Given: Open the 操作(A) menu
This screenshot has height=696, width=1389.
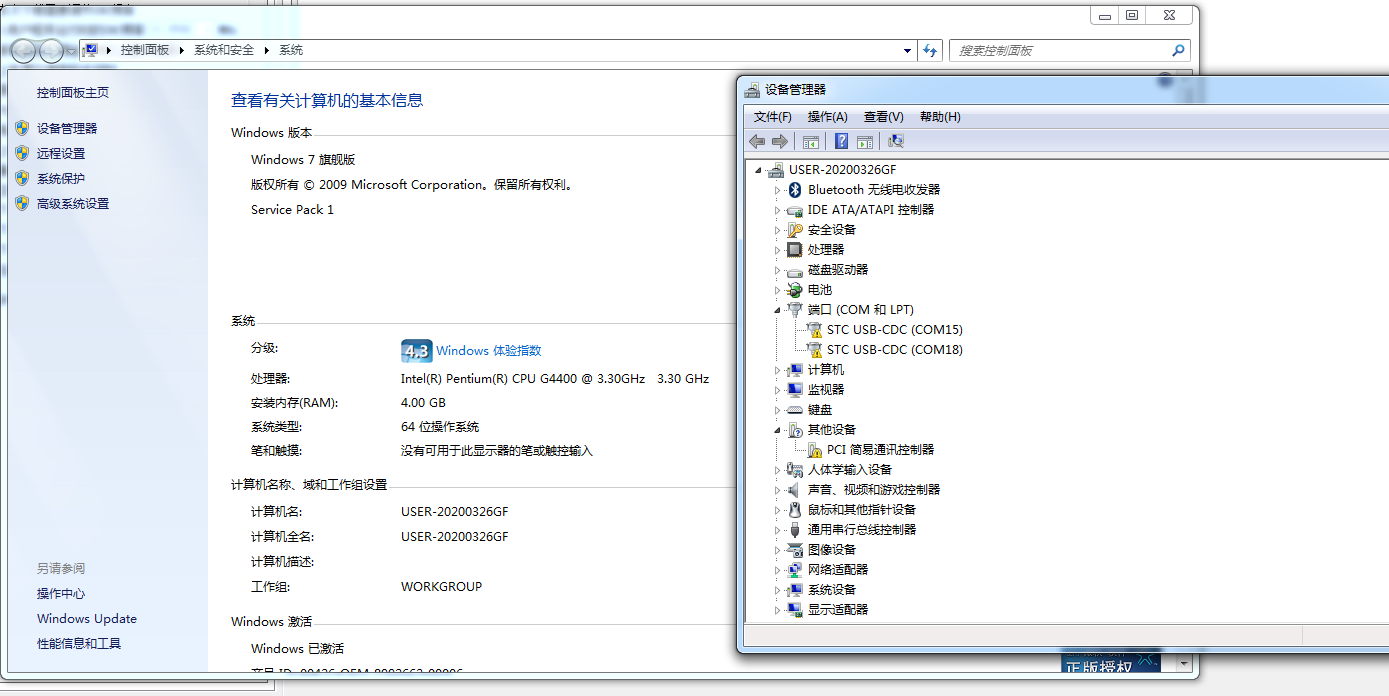Looking at the screenshot, I should click(x=827, y=117).
